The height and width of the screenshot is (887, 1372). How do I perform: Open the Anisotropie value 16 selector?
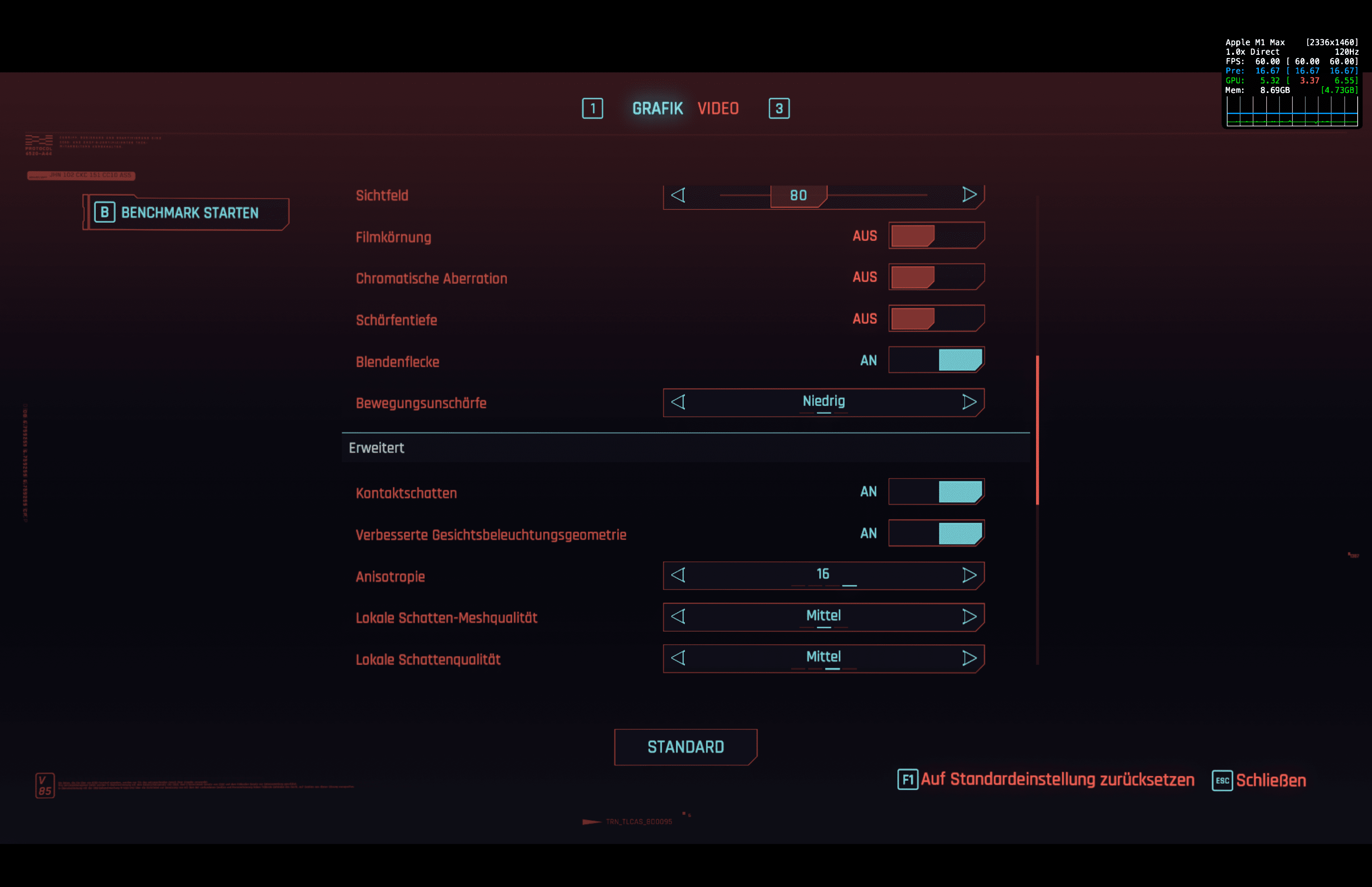(824, 575)
